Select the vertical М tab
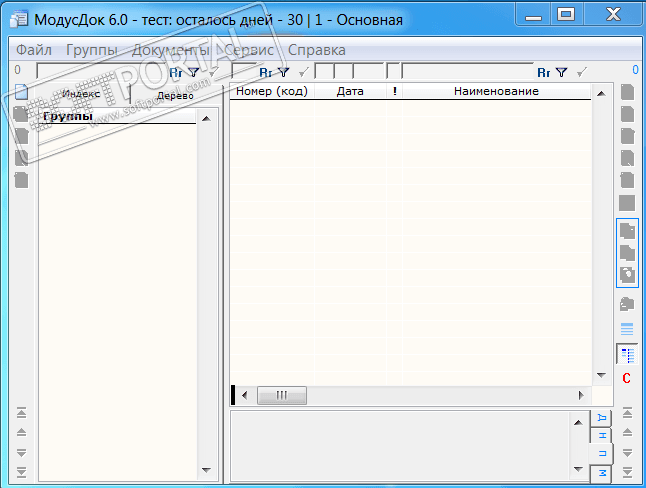646x488 pixels. click(602, 473)
